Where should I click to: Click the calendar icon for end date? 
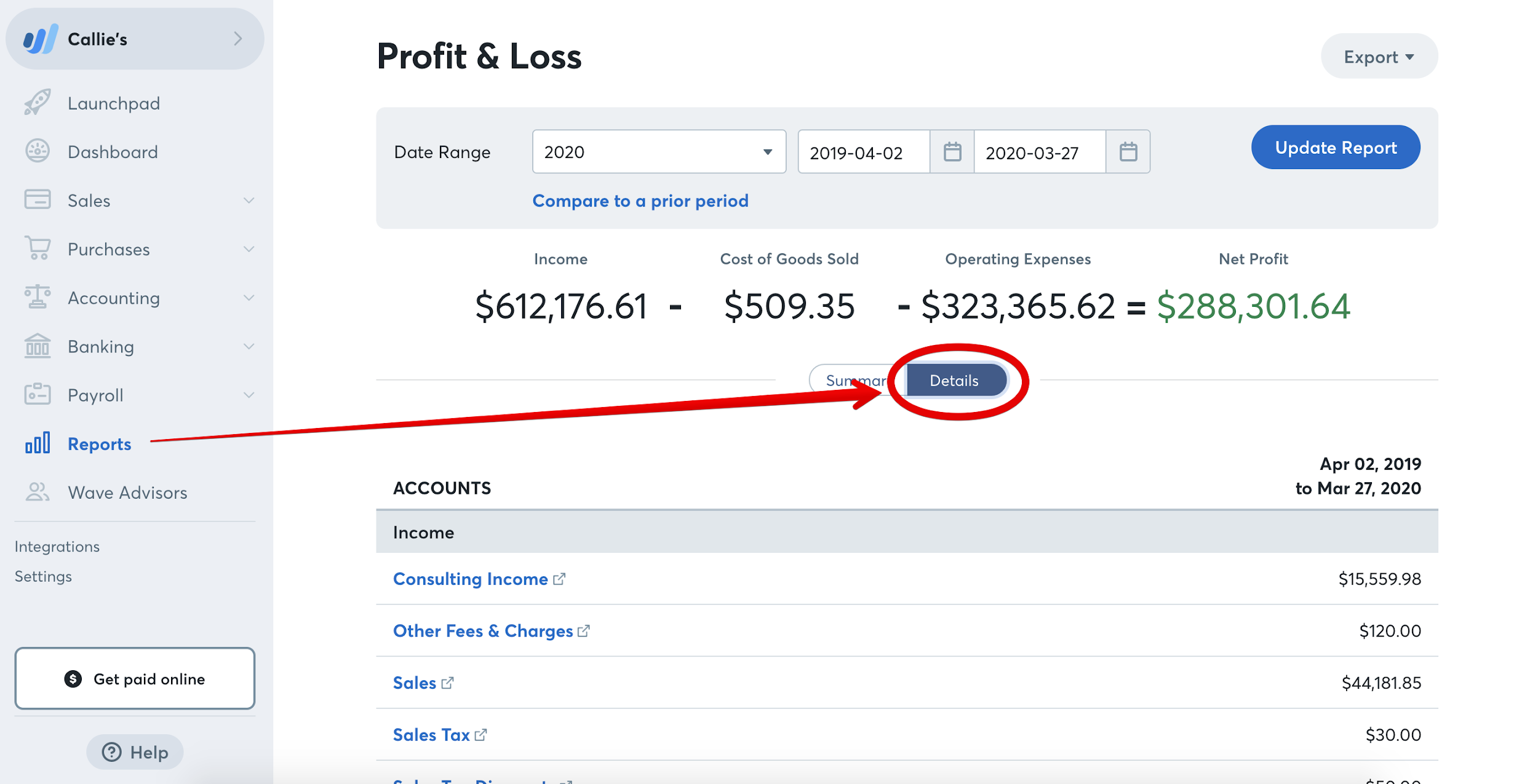tap(1127, 151)
